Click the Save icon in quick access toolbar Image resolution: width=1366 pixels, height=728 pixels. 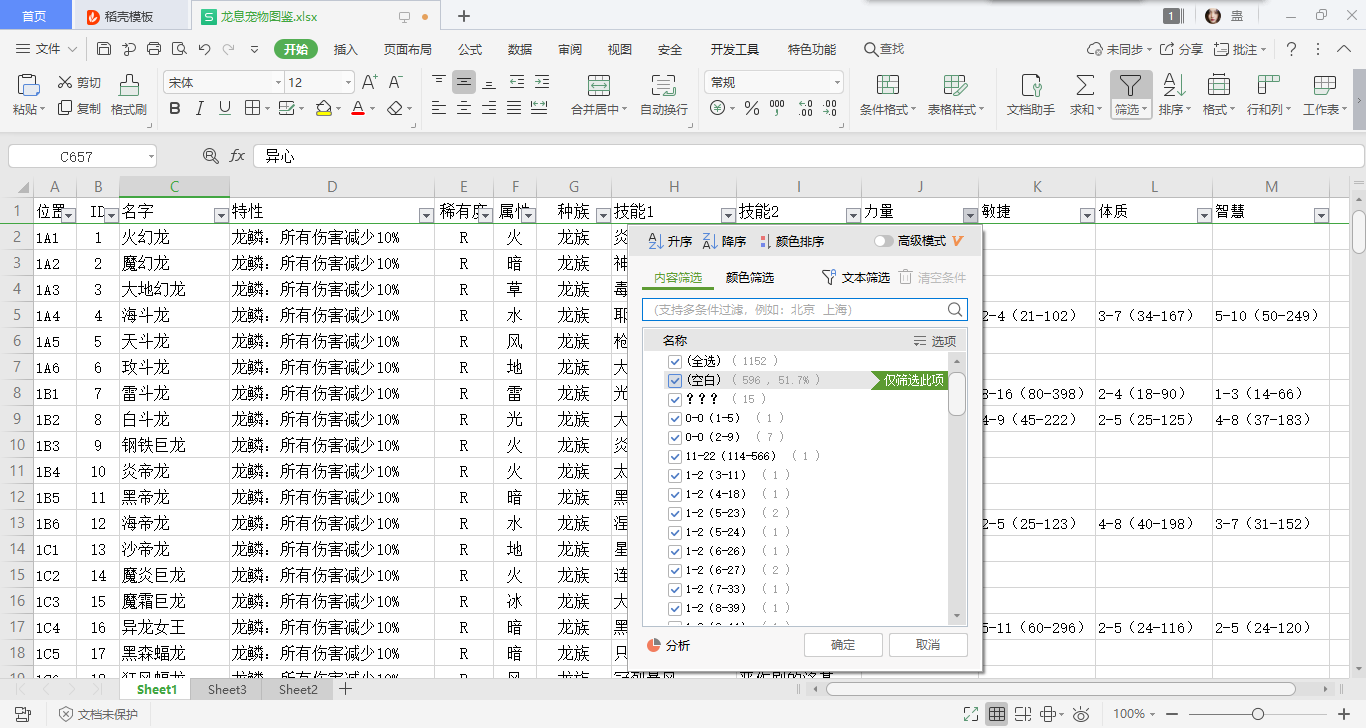(104, 49)
